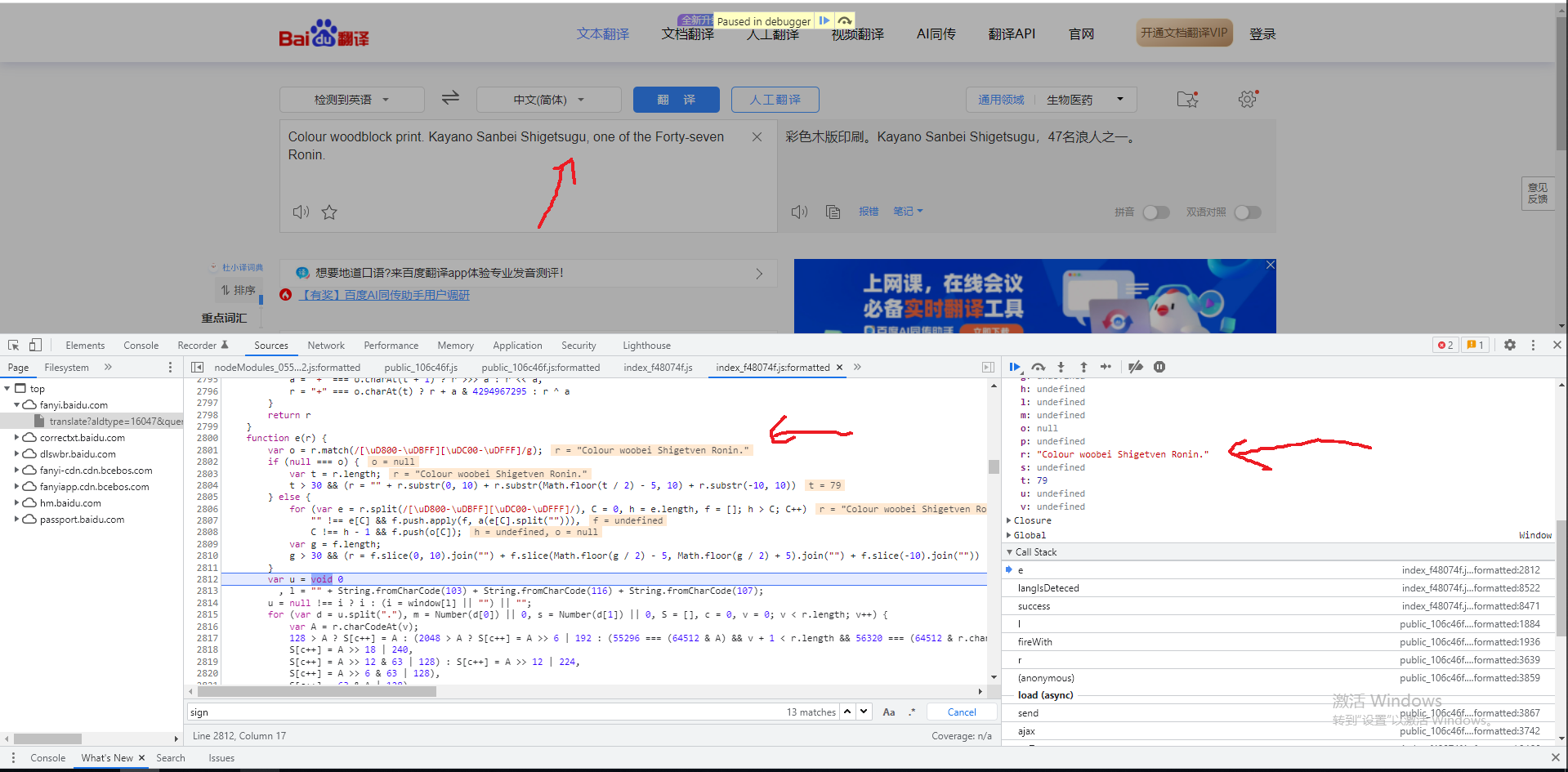Step over from paused overlay icon
Screen dimensions: 1568x772
tap(845, 20)
